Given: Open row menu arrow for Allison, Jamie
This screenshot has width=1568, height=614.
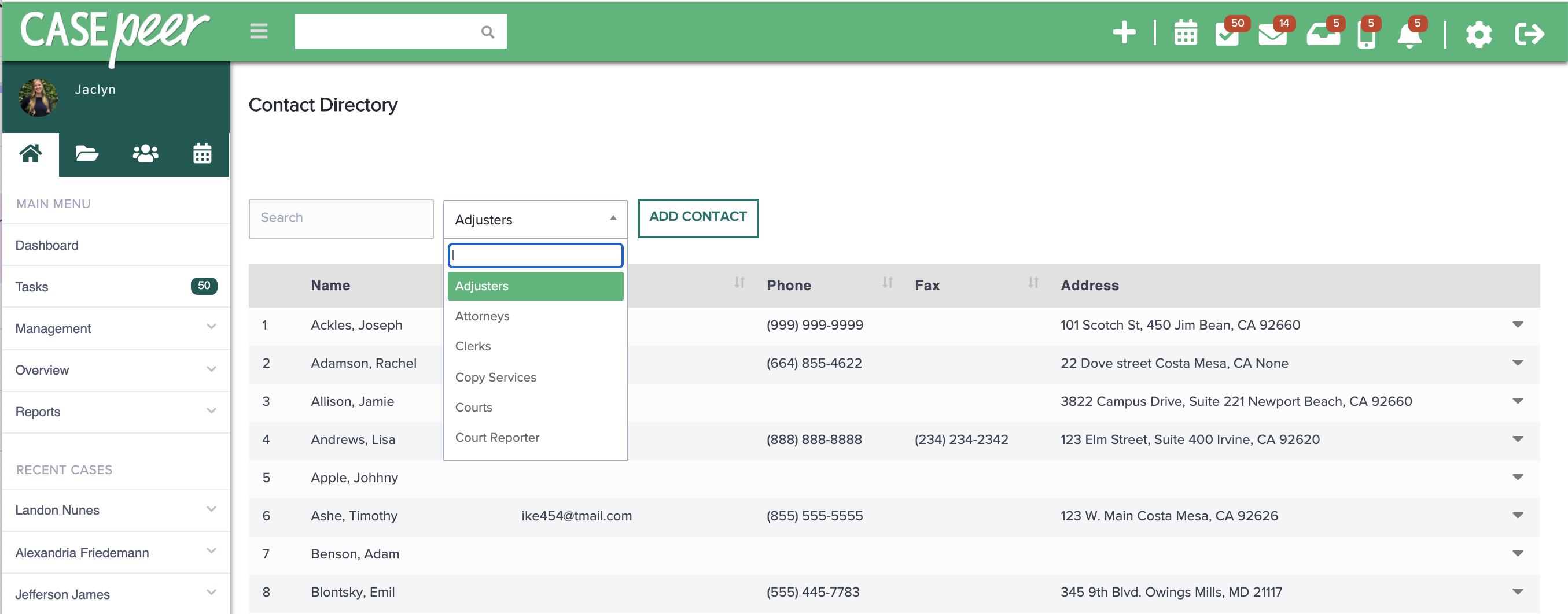Looking at the screenshot, I should click(1518, 401).
